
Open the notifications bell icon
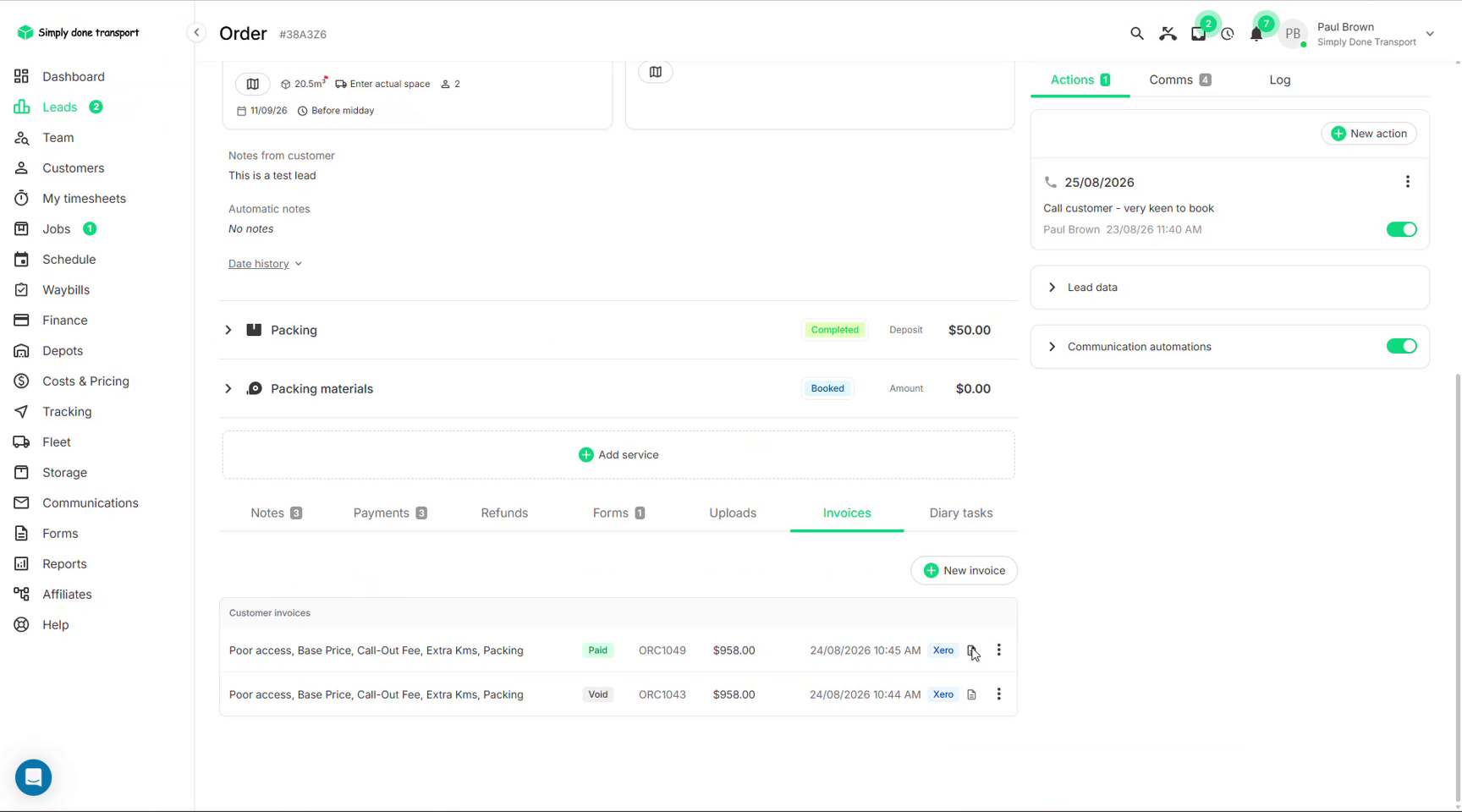[1256, 34]
